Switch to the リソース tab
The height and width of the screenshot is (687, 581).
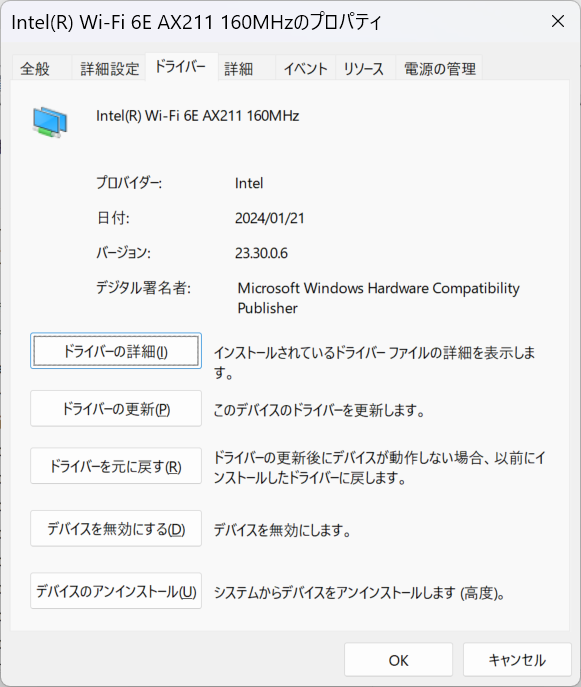[363, 69]
